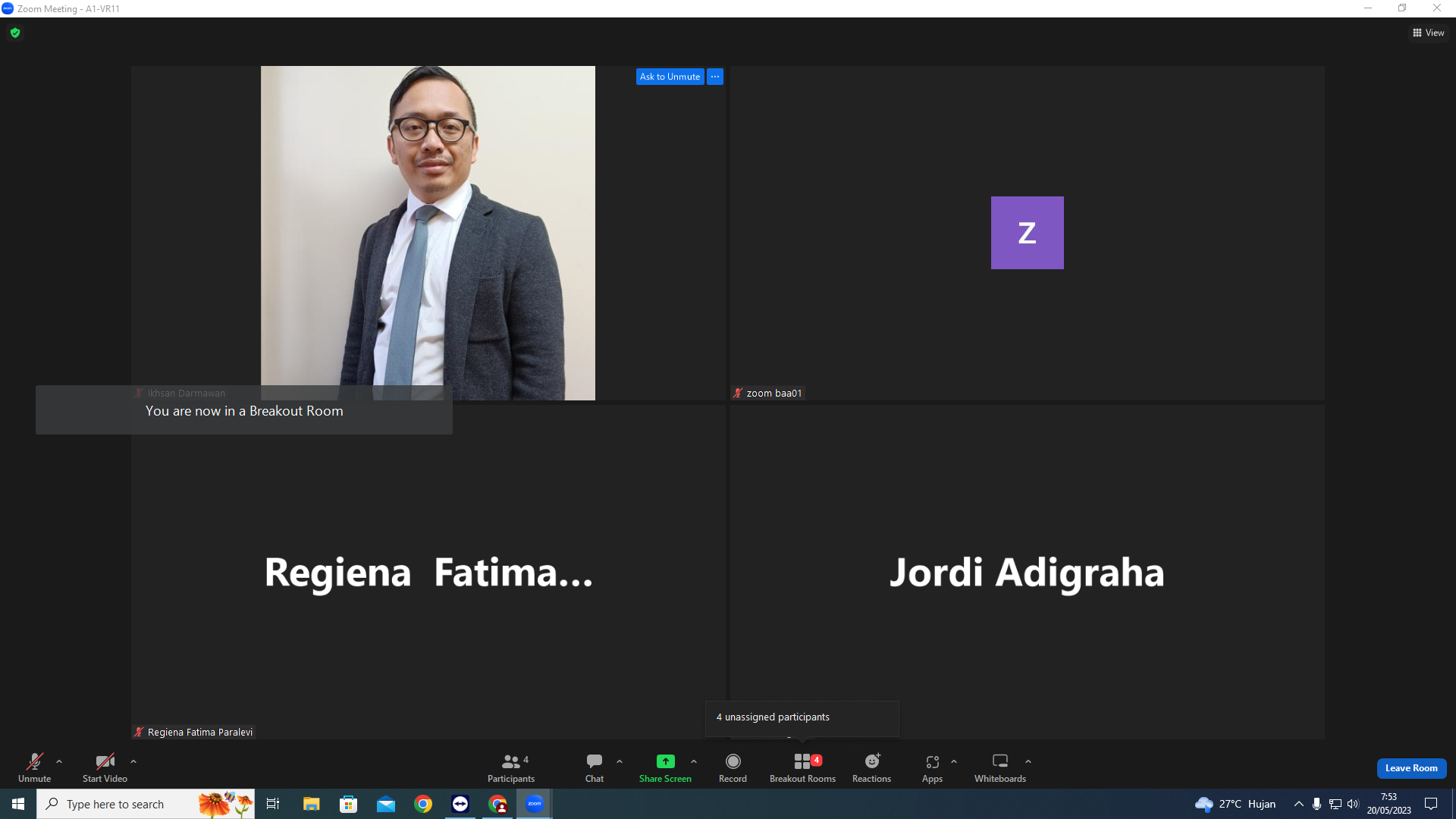The height and width of the screenshot is (819, 1456).
Task: Open File Explorer from taskbar
Action: (311, 804)
